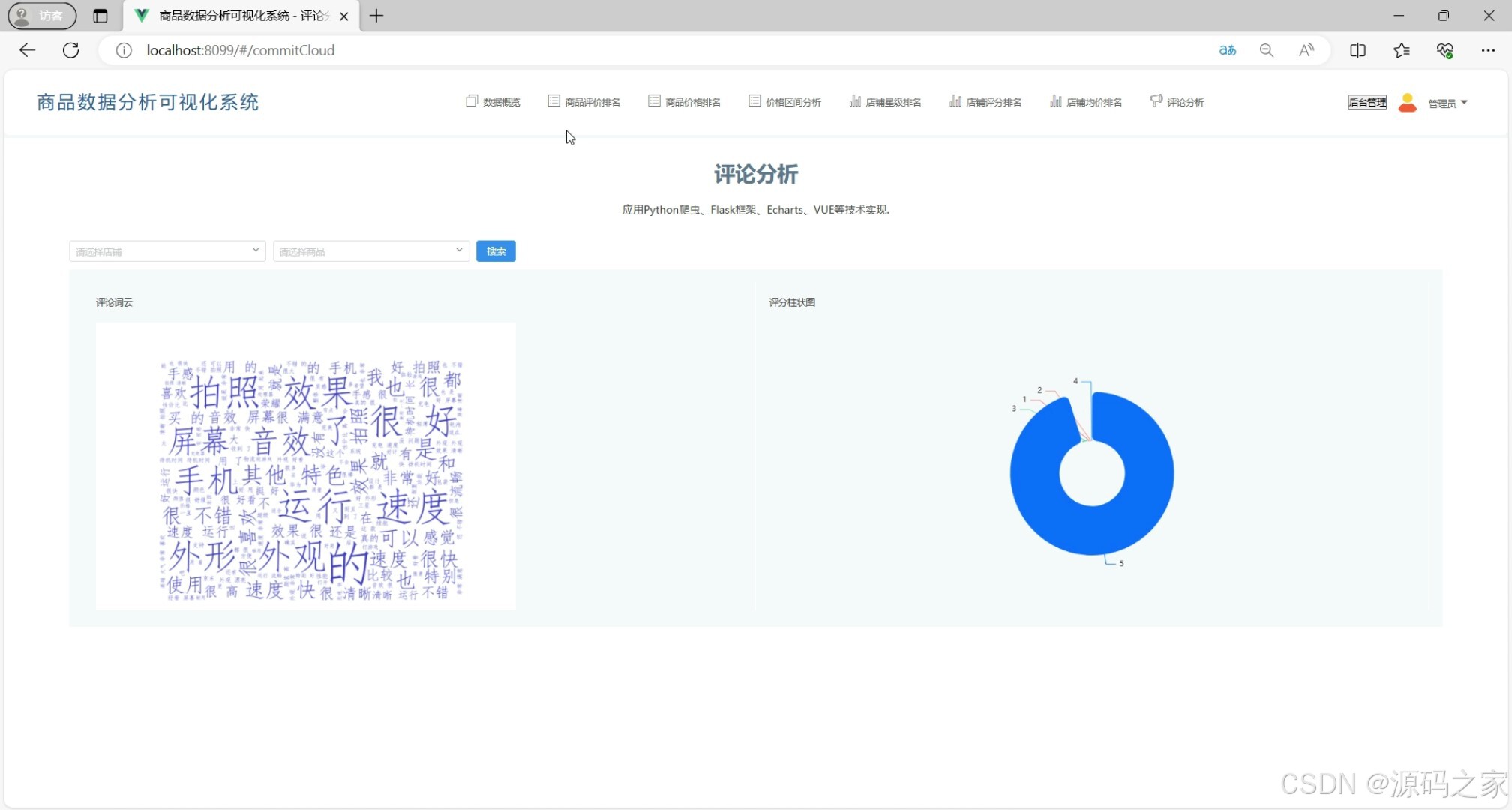Expand the 请选择商品 product dropdown
Screen dimensions: 1512x810
click(x=371, y=251)
